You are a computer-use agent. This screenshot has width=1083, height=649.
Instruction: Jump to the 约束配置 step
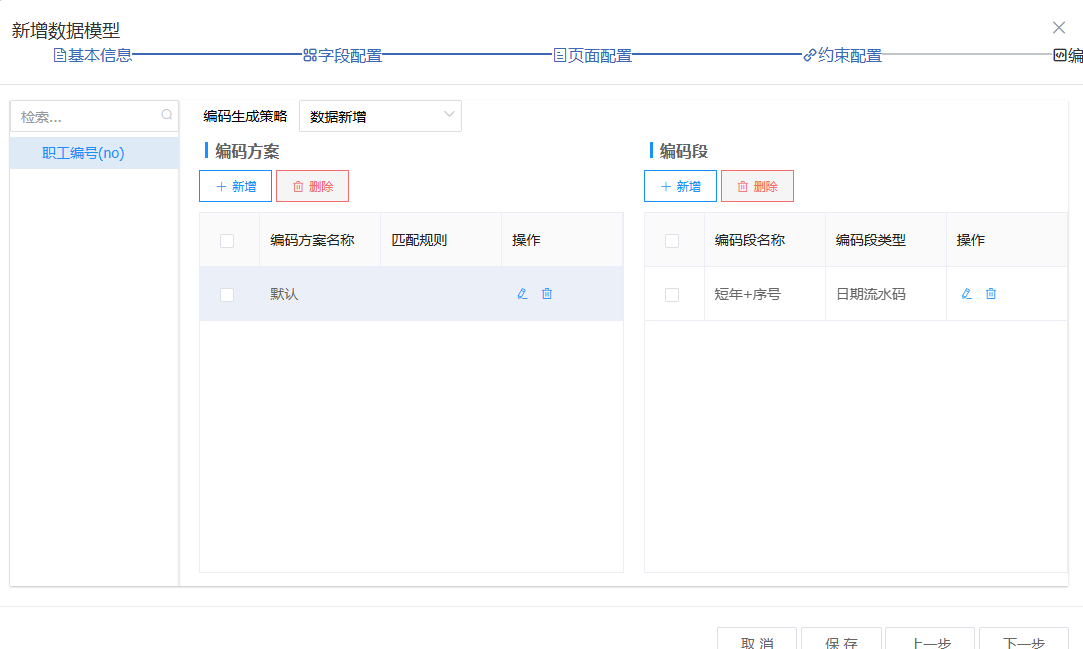842,56
